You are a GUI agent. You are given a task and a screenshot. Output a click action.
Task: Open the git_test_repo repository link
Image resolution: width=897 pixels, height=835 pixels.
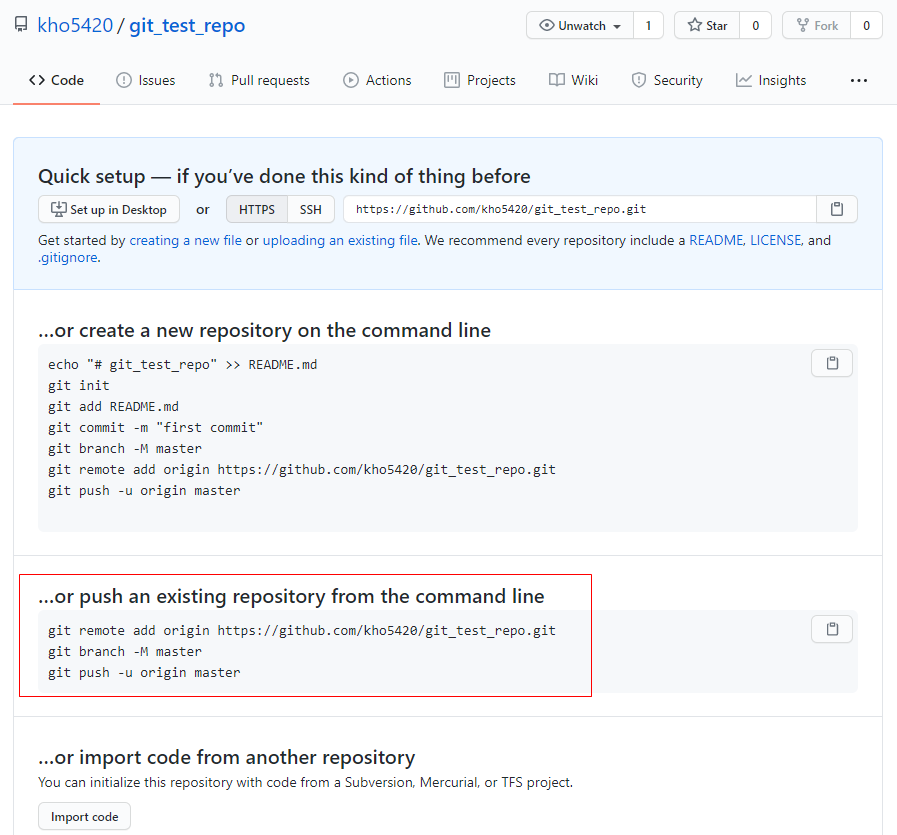187,26
